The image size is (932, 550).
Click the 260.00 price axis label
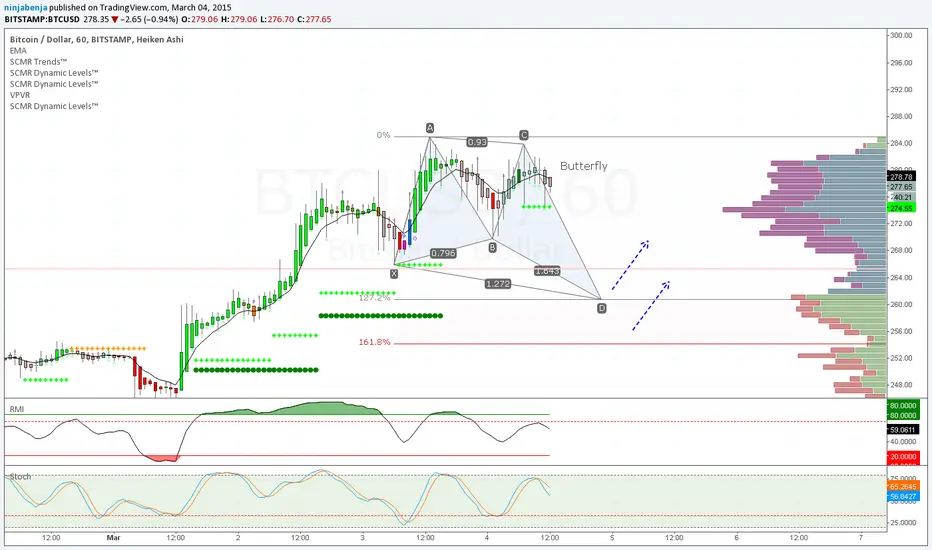(x=901, y=304)
